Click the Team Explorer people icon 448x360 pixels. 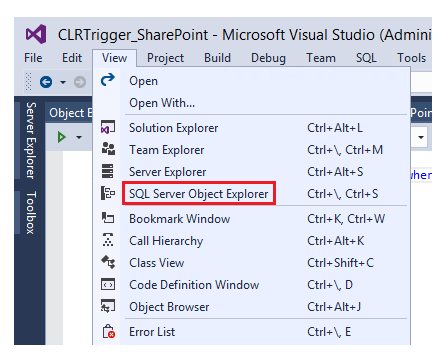[108, 149]
